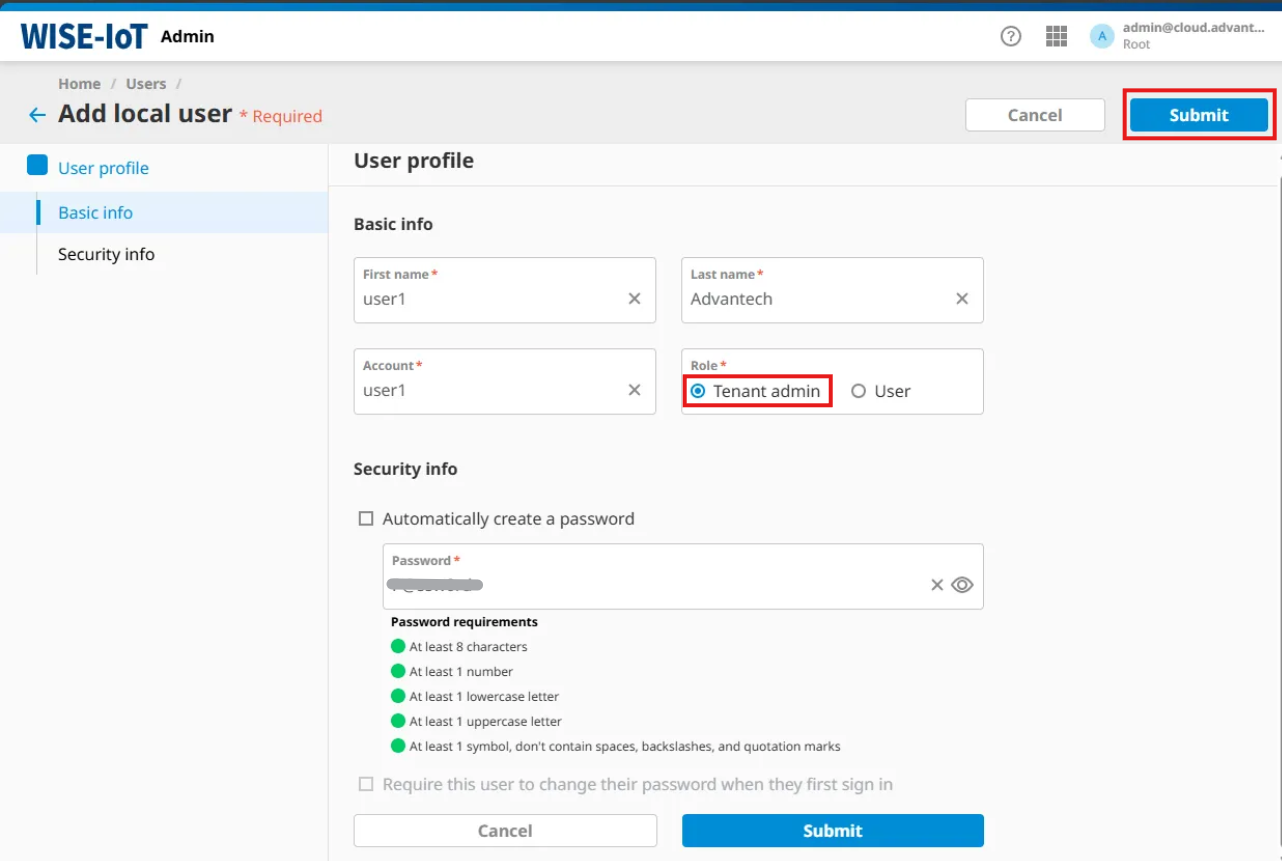
Task: Clear the First name field with X icon
Action: (634, 299)
